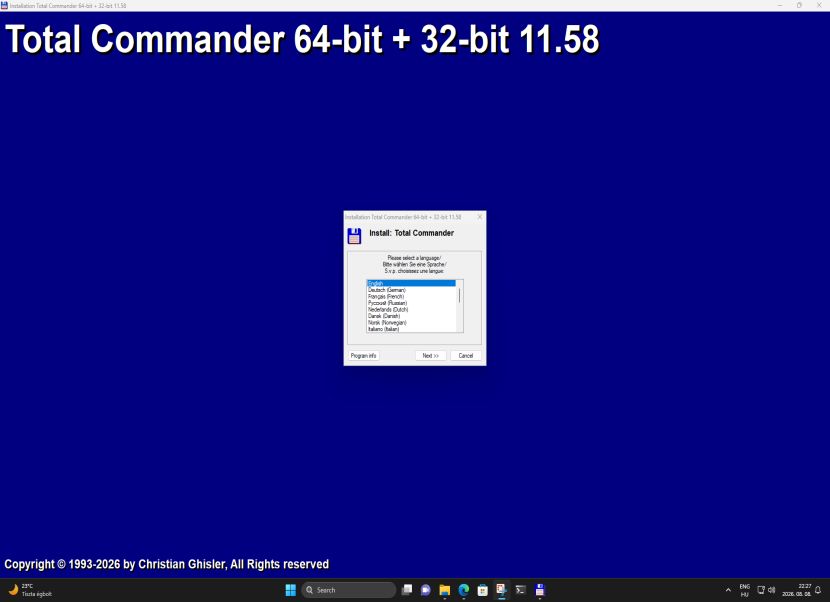The image size is (830, 602).
Task: Open Microsoft Store from the taskbar
Action: (482, 590)
